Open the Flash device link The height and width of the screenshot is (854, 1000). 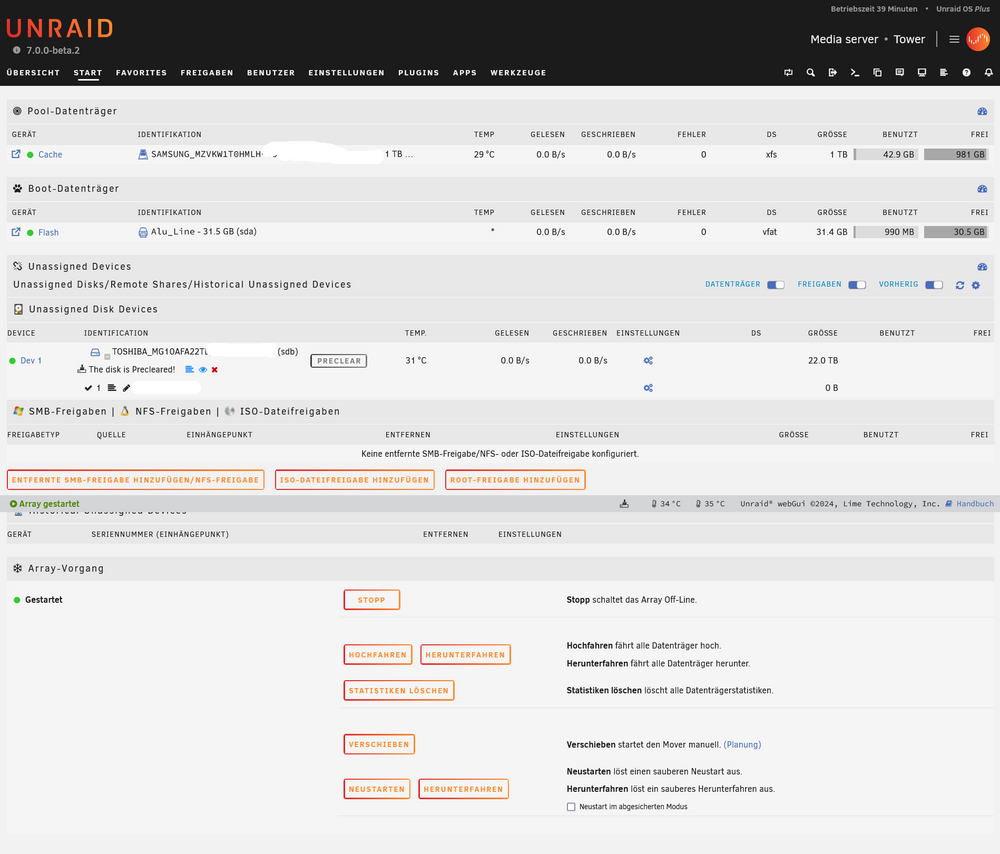pyautogui.click(x=48, y=233)
